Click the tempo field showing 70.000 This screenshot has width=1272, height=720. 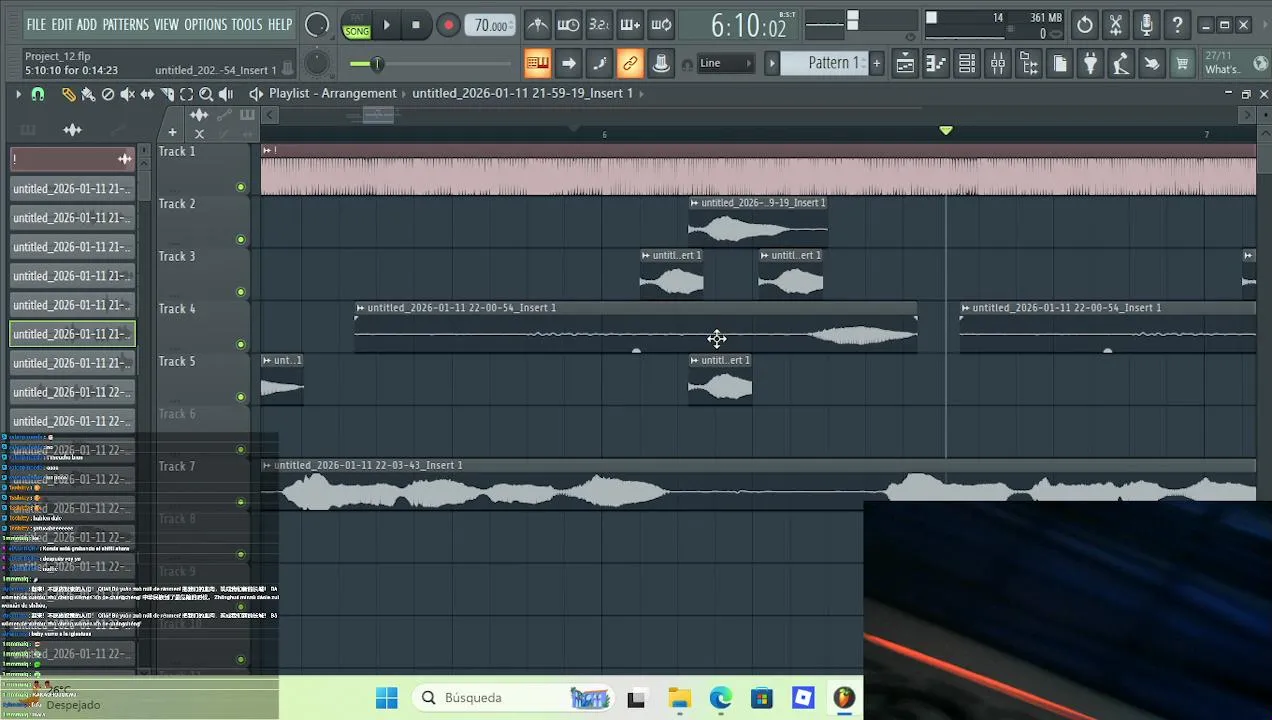click(490, 25)
